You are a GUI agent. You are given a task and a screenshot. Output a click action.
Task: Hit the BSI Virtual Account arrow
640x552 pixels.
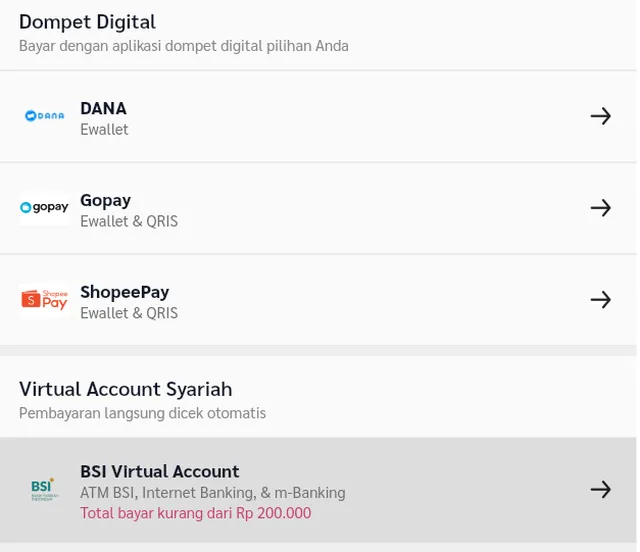(x=600, y=489)
